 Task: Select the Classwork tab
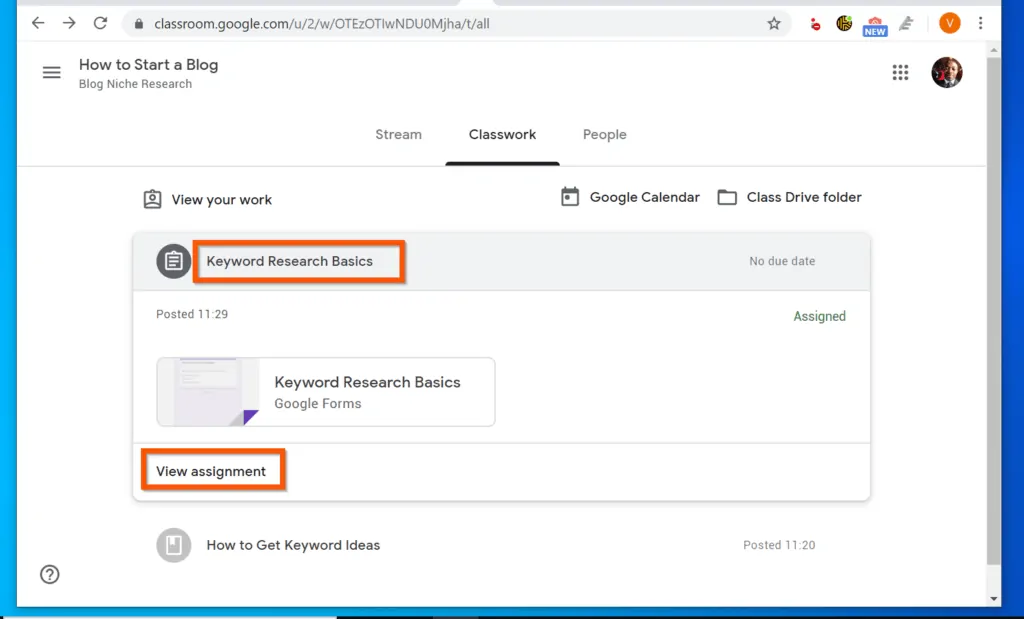pyautogui.click(x=502, y=134)
